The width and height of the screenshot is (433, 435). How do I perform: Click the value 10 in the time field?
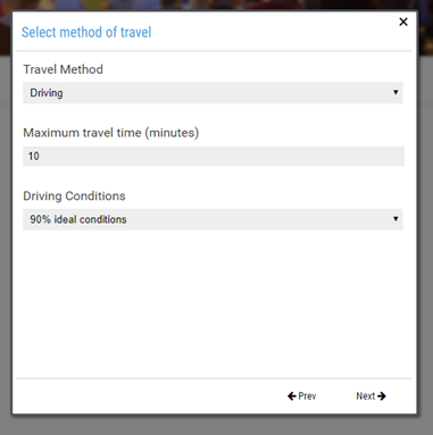point(34,156)
